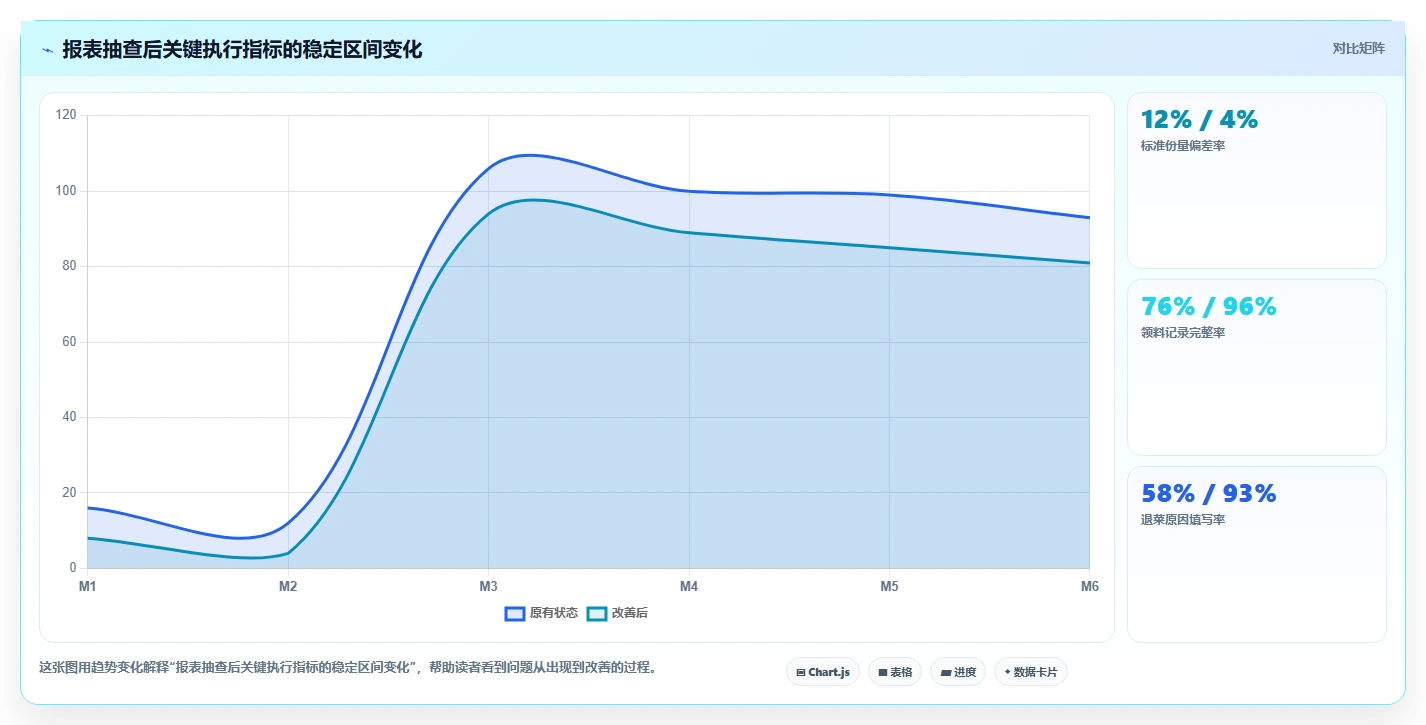Click the 进度 pill's leading icon
Viewport: 1426px width, 725px height.
click(x=946, y=673)
